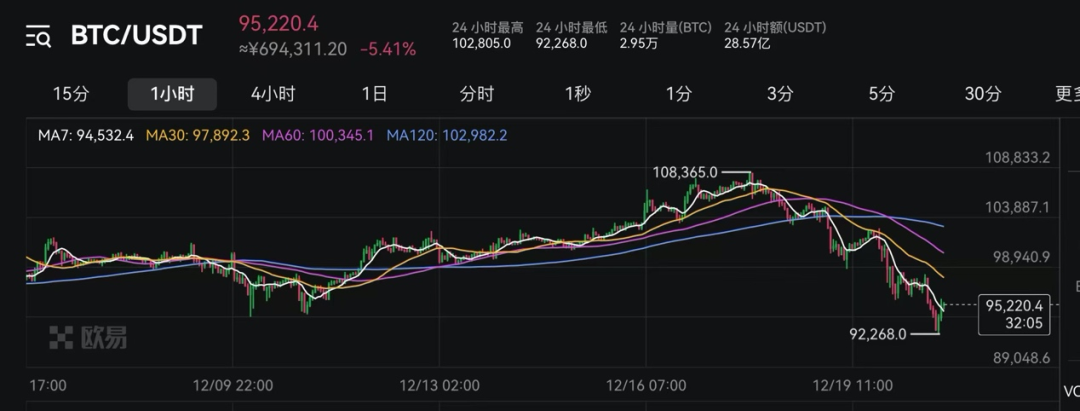Click the 89,048.6 price axis label

click(1021, 357)
